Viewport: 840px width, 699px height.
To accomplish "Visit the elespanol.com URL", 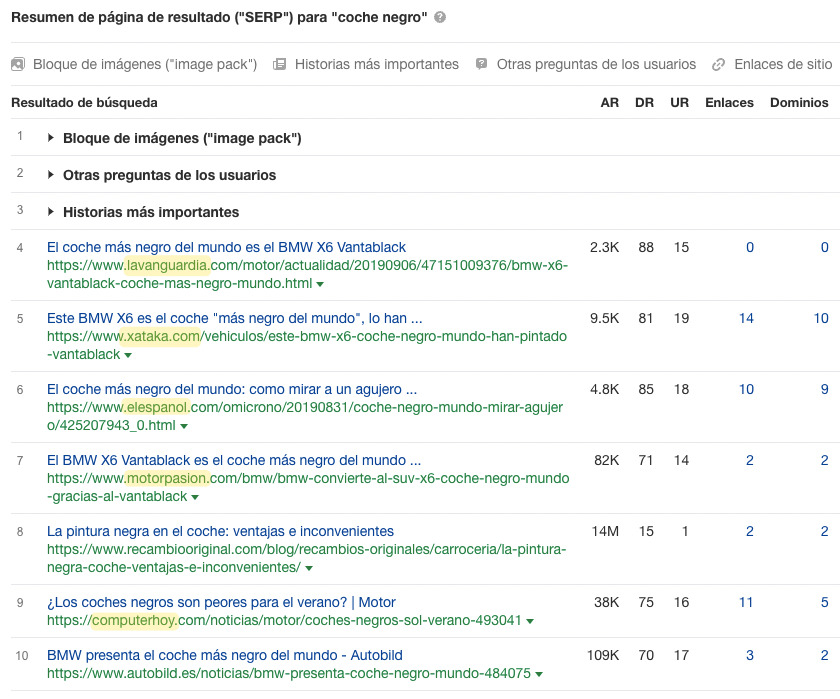I will click(x=305, y=416).
